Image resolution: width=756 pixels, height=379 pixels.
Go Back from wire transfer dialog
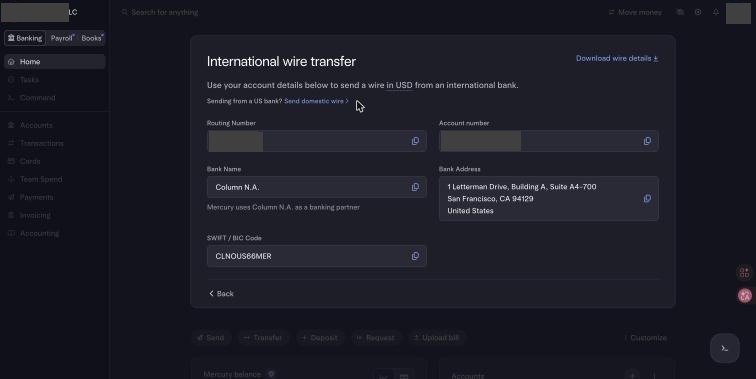[x=221, y=294]
